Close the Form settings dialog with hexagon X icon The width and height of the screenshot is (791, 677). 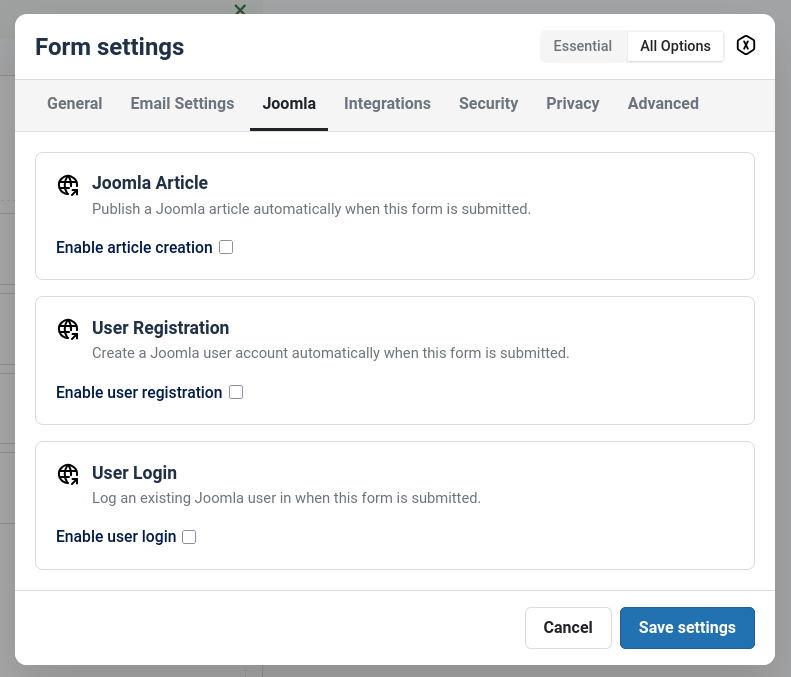[745, 45]
